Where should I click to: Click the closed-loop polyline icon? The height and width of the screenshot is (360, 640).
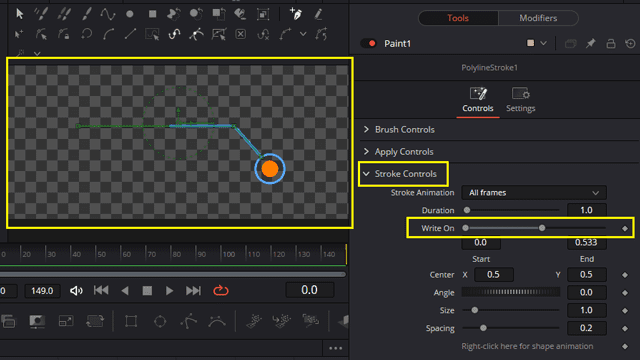pos(86,34)
